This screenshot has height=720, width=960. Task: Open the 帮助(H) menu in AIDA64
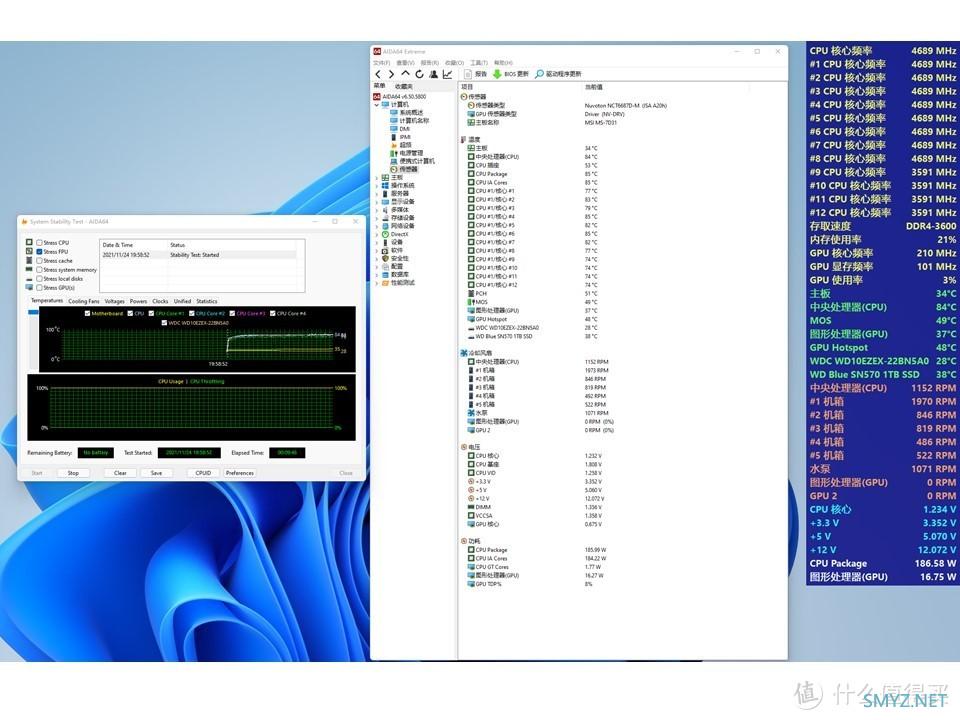pos(503,63)
